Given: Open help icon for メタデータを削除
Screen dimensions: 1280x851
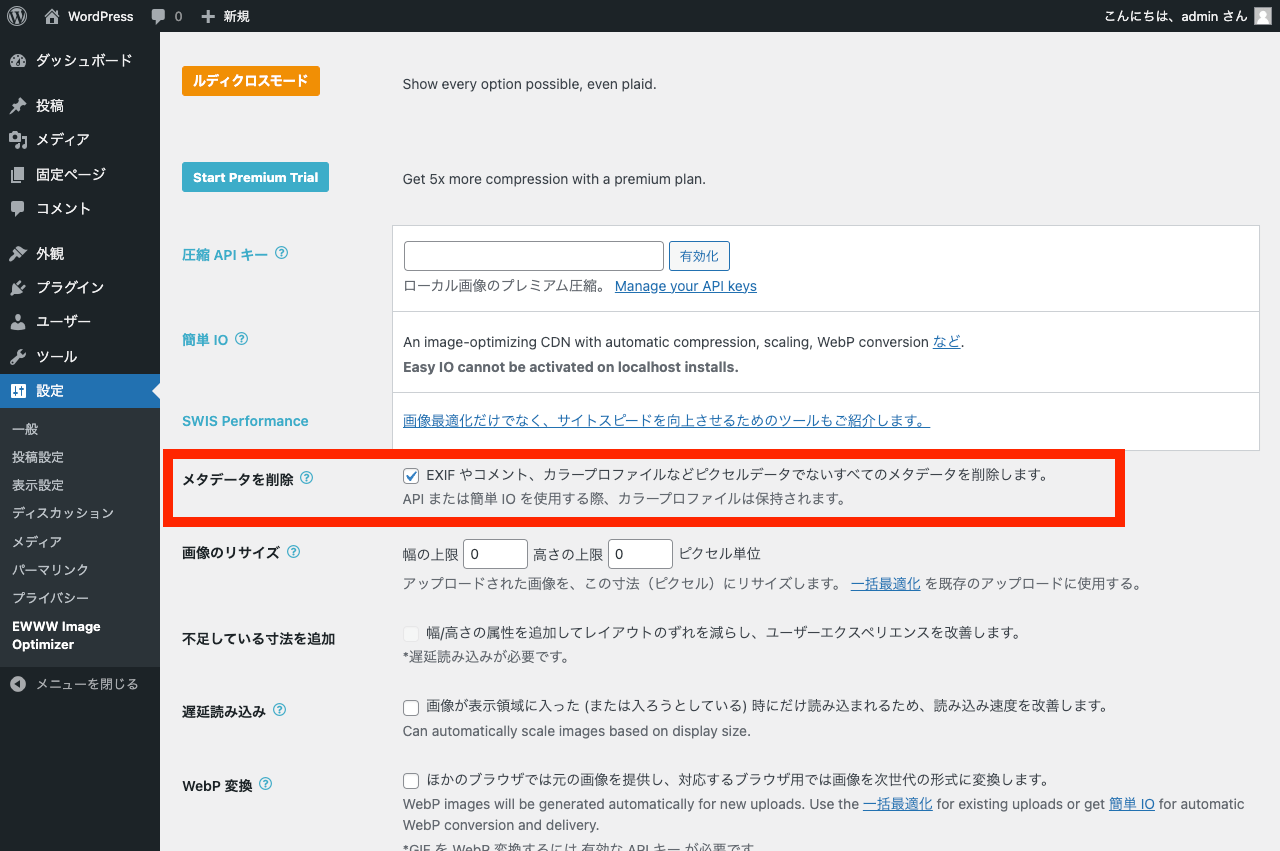Looking at the screenshot, I should coord(306,478).
